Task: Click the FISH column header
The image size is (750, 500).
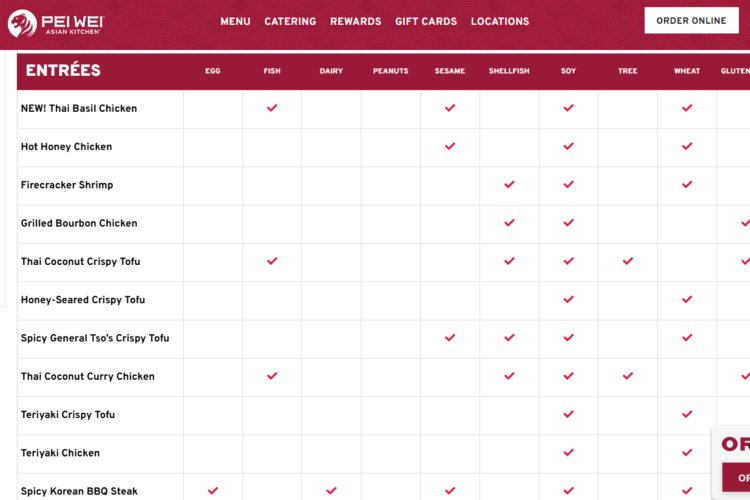Action: click(272, 71)
